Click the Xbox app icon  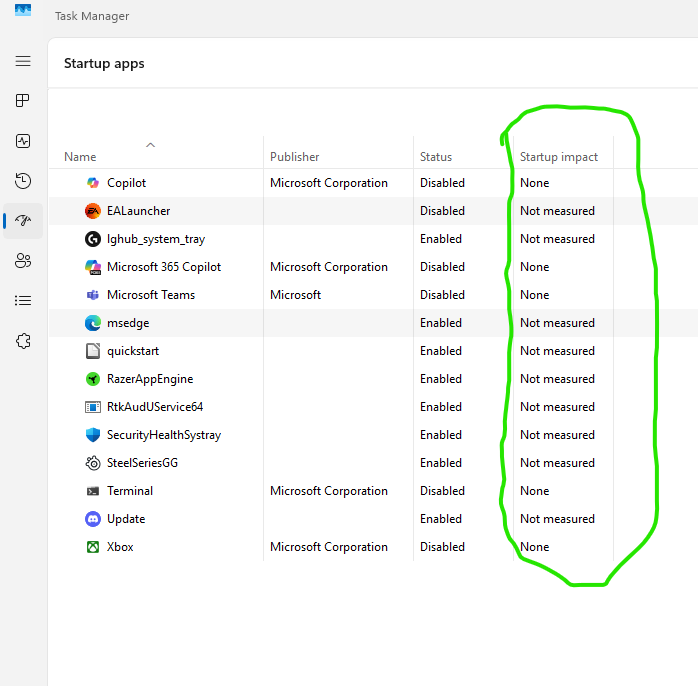tap(93, 547)
